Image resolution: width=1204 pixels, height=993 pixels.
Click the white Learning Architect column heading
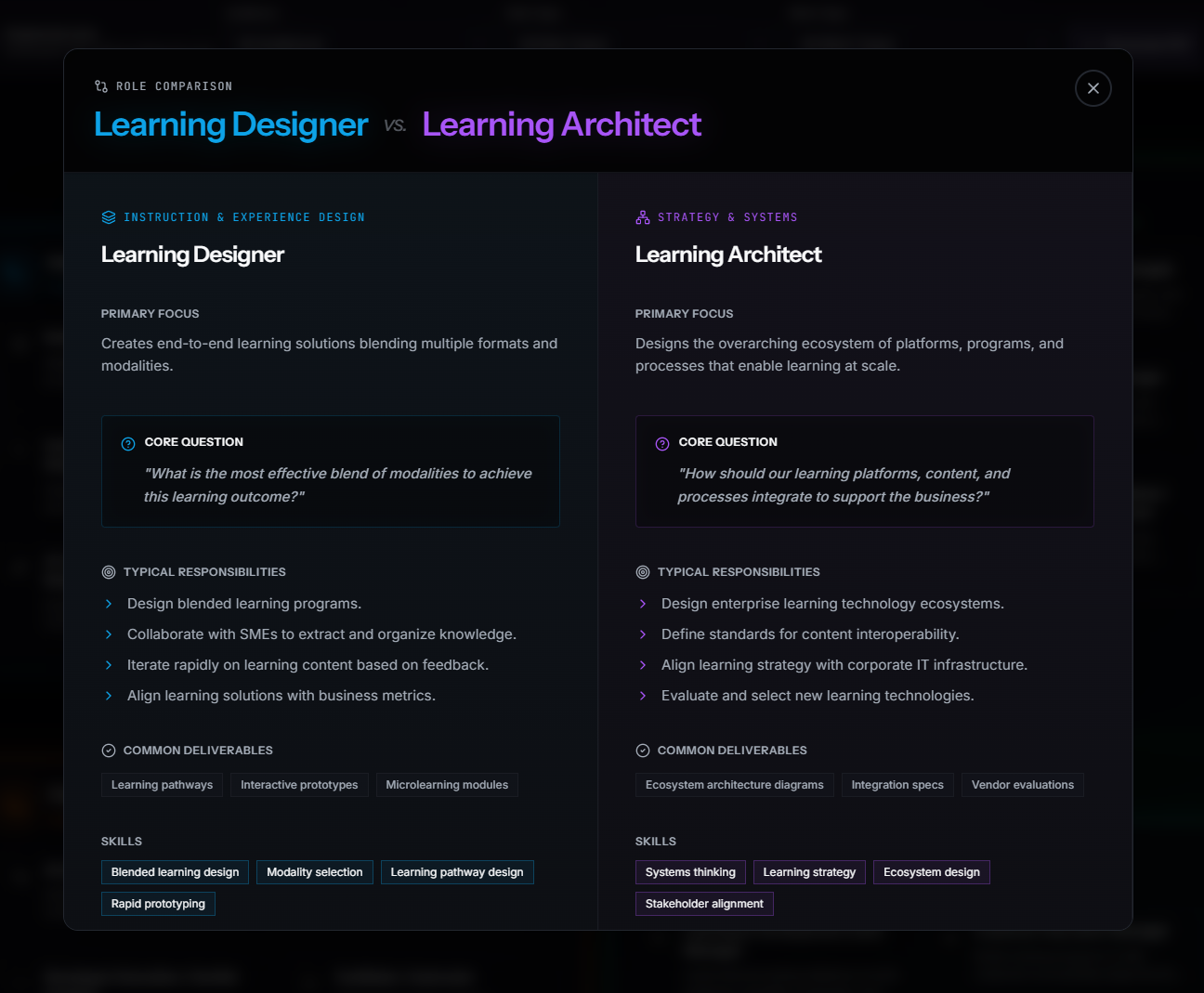point(728,255)
